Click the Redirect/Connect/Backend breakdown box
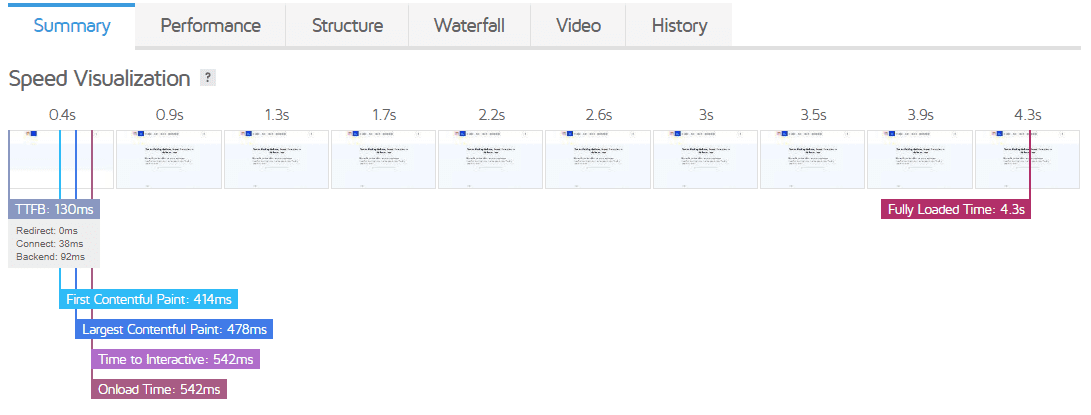The width and height of the screenshot is (1091, 415). pyautogui.click(x=54, y=244)
